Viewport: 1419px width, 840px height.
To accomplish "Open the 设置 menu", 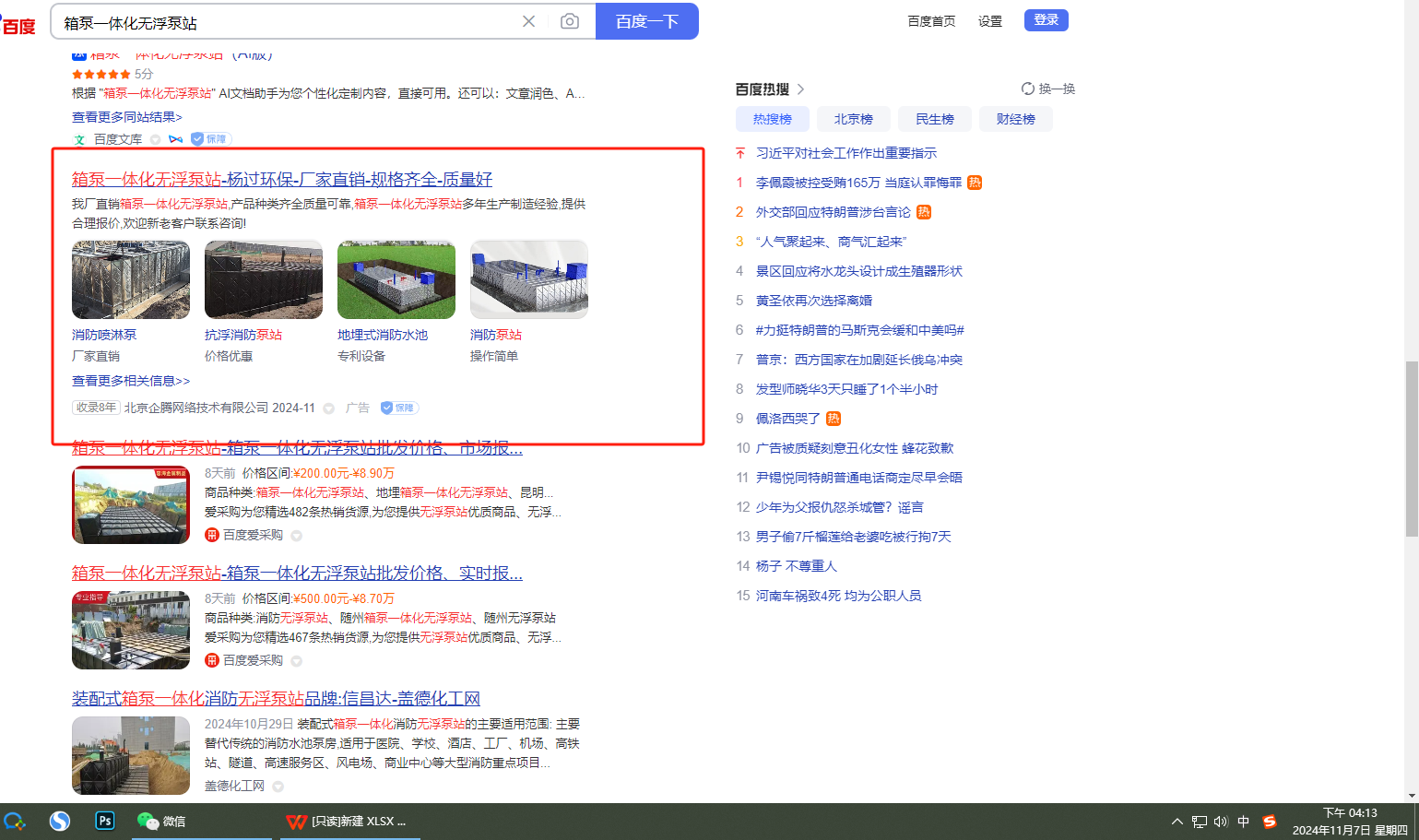I will click(x=990, y=21).
